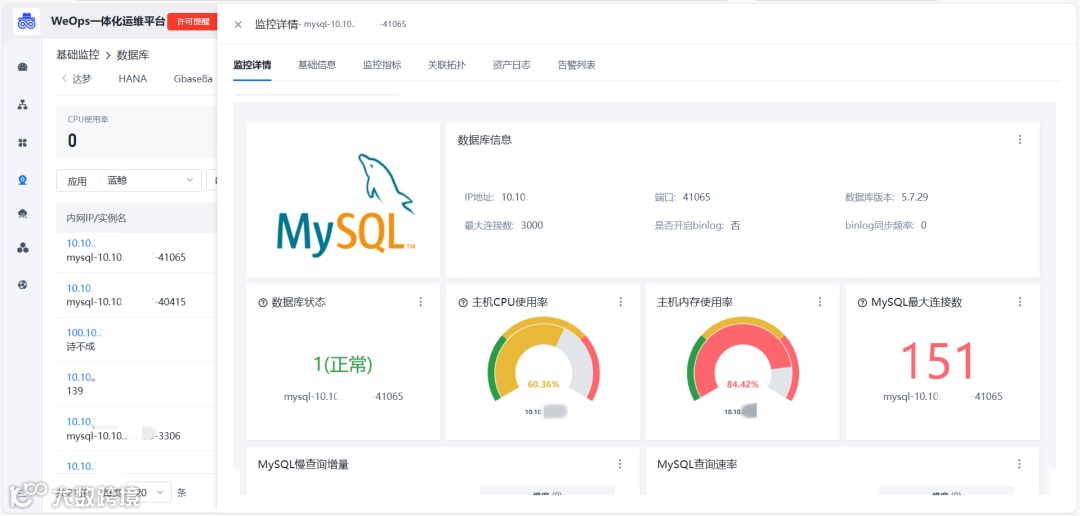Click the CPU使用率 summary card value 0
Image resolution: width=1080 pixels, height=516 pixels.
(72, 141)
